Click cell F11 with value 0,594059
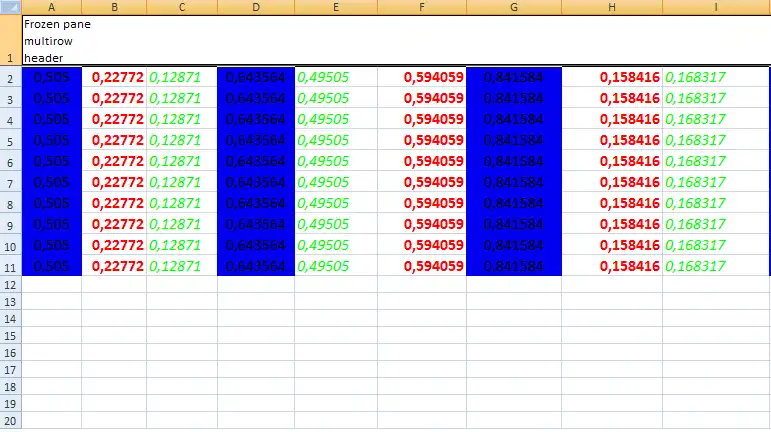Screen dimensions: 771x432 [422, 266]
